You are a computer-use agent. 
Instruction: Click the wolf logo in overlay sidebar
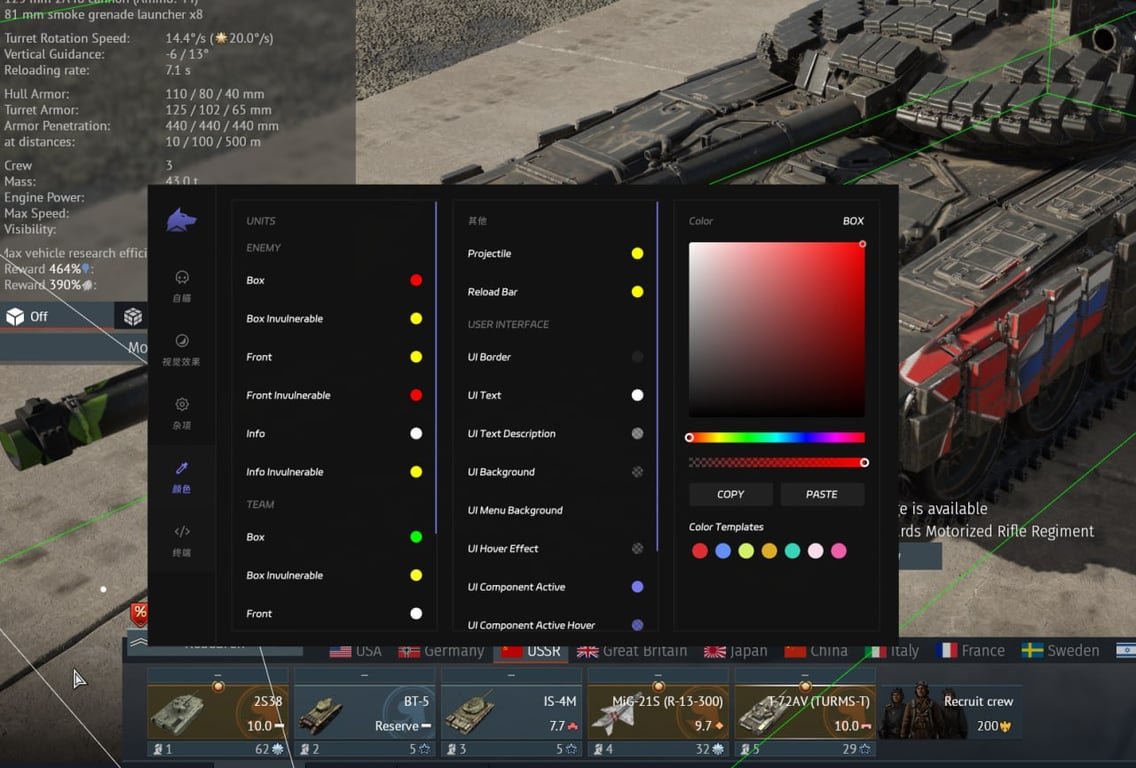tap(181, 220)
